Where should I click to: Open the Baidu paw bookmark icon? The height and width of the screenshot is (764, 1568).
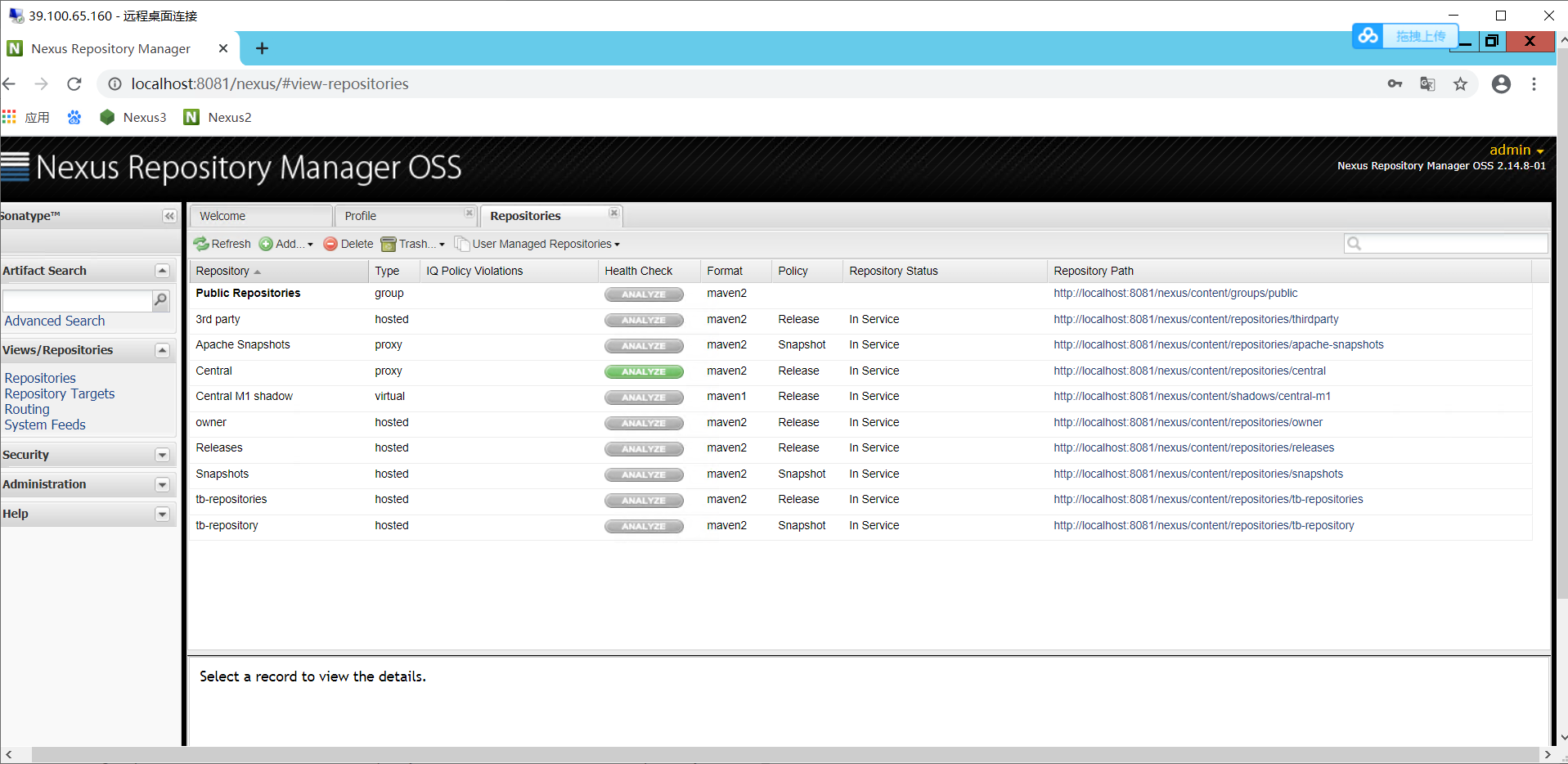tap(74, 117)
